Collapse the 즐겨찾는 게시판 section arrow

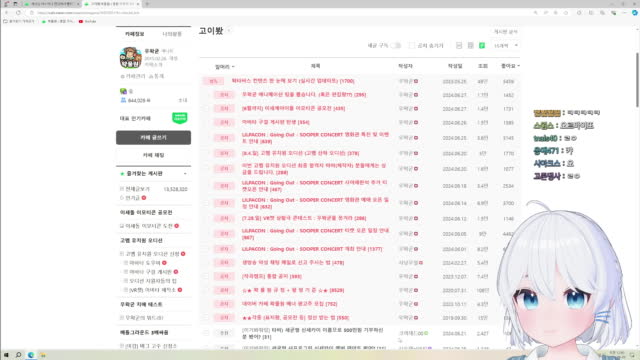(185, 174)
